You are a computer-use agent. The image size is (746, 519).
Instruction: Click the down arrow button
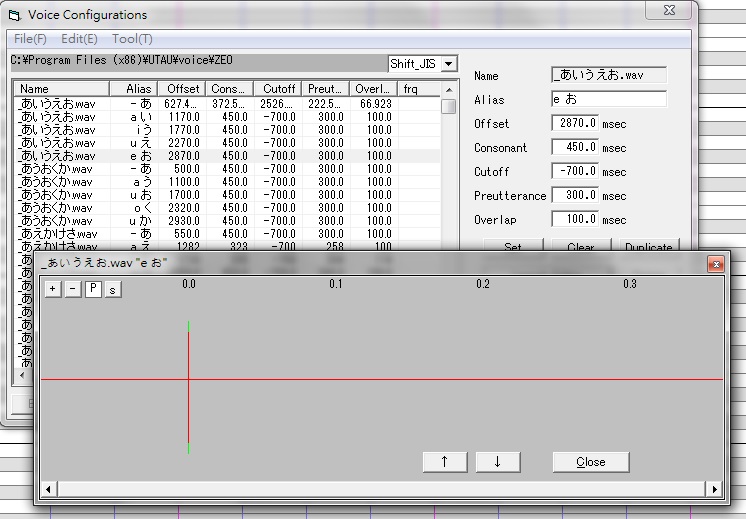point(498,462)
